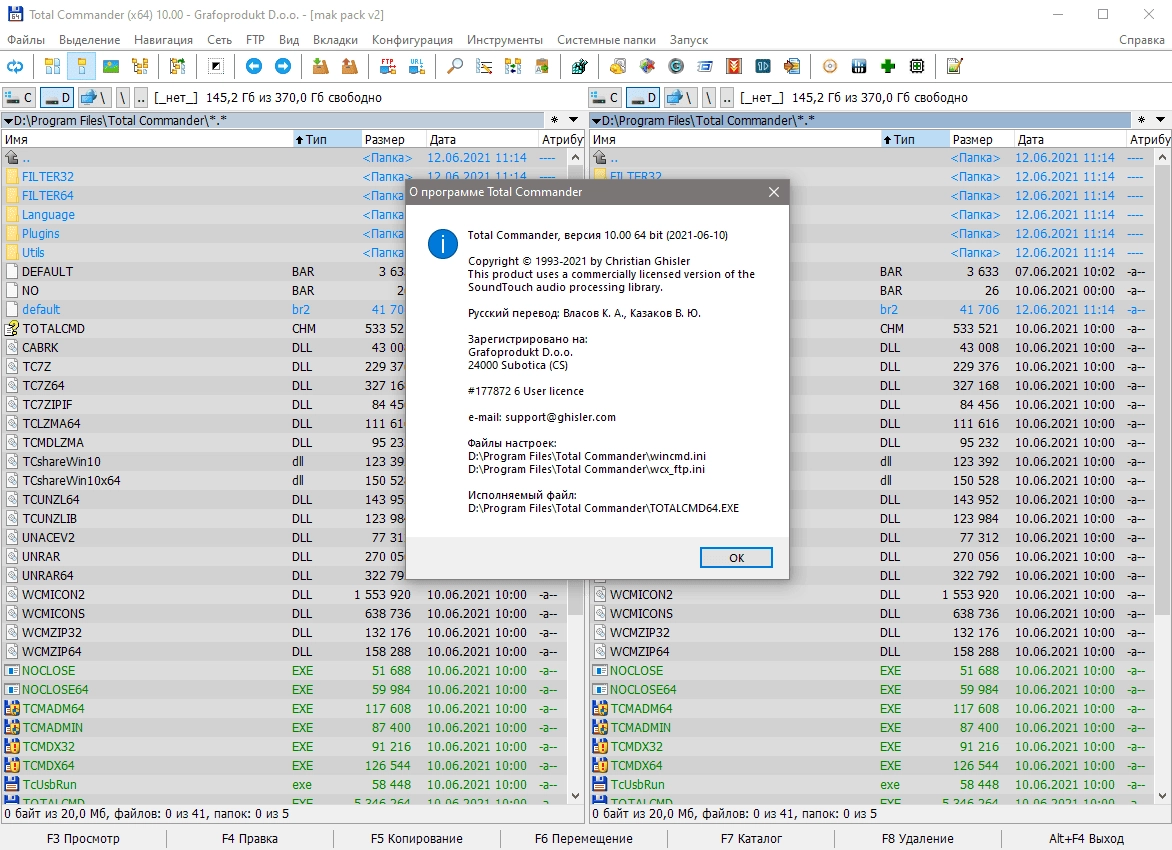This screenshot has height=850, width=1172.
Task: Go forward with the blue right arrow
Action: (x=283, y=67)
